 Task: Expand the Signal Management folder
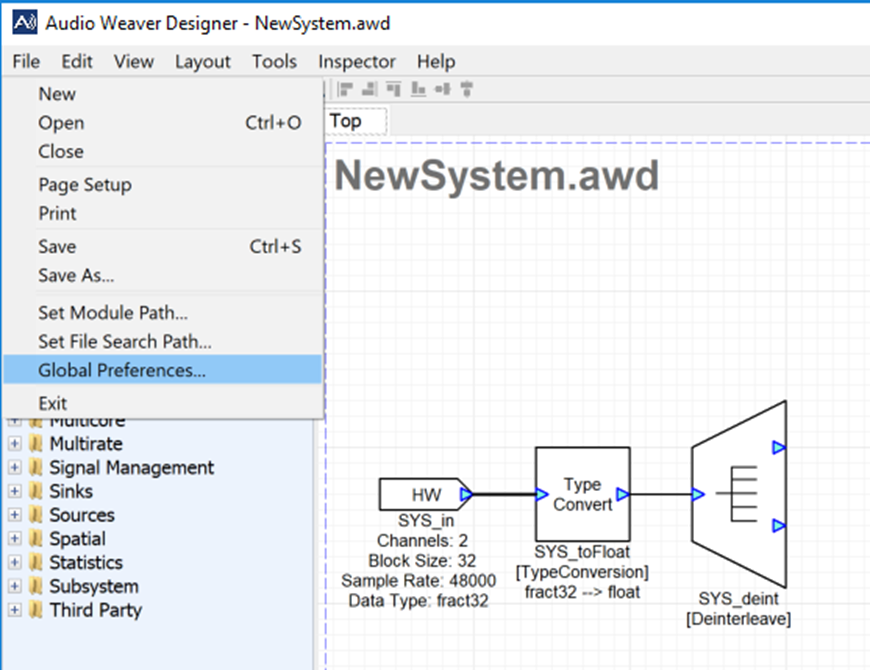[x=14, y=468]
